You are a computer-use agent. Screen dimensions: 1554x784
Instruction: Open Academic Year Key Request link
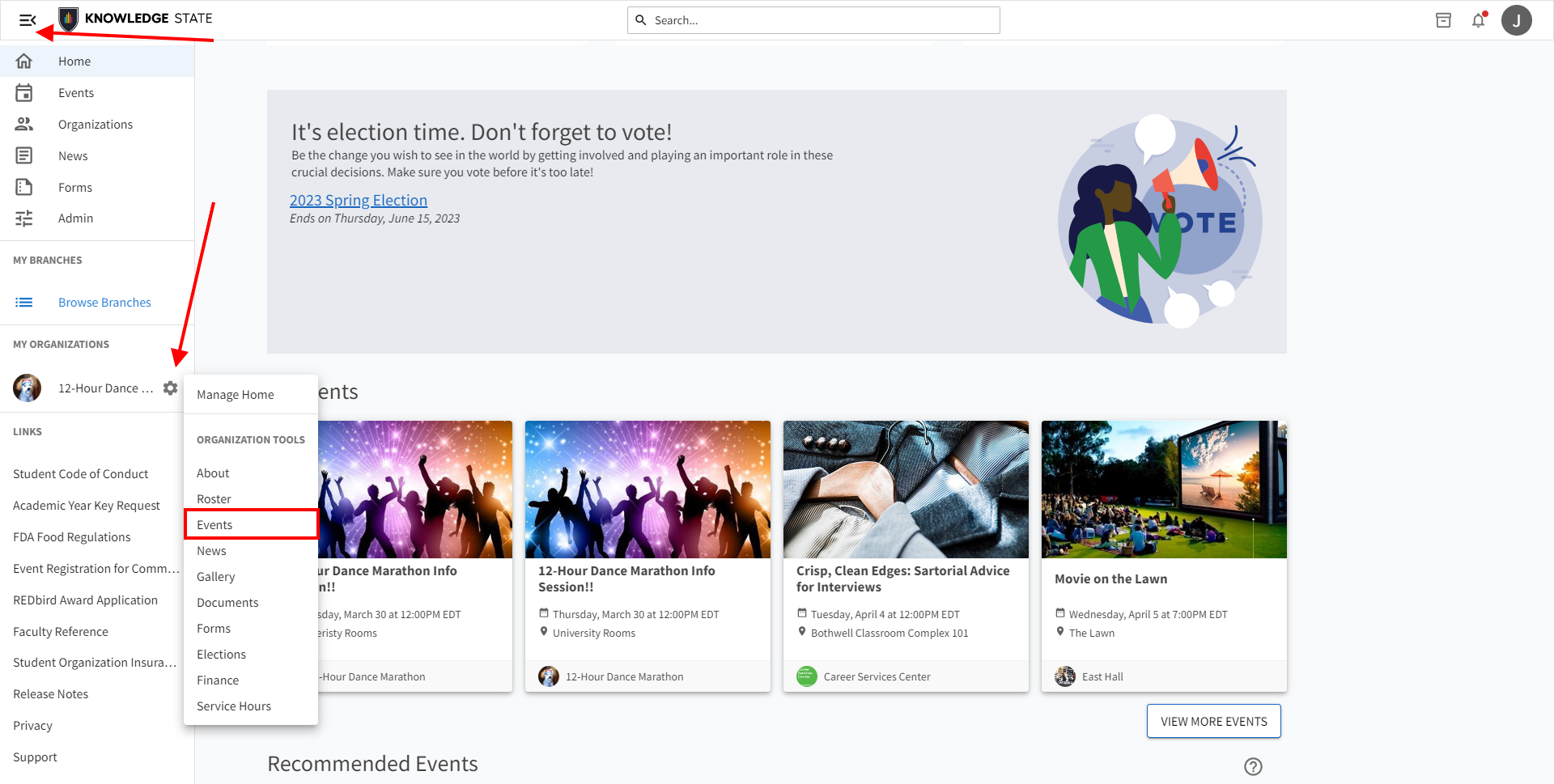[x=87, y=506]
